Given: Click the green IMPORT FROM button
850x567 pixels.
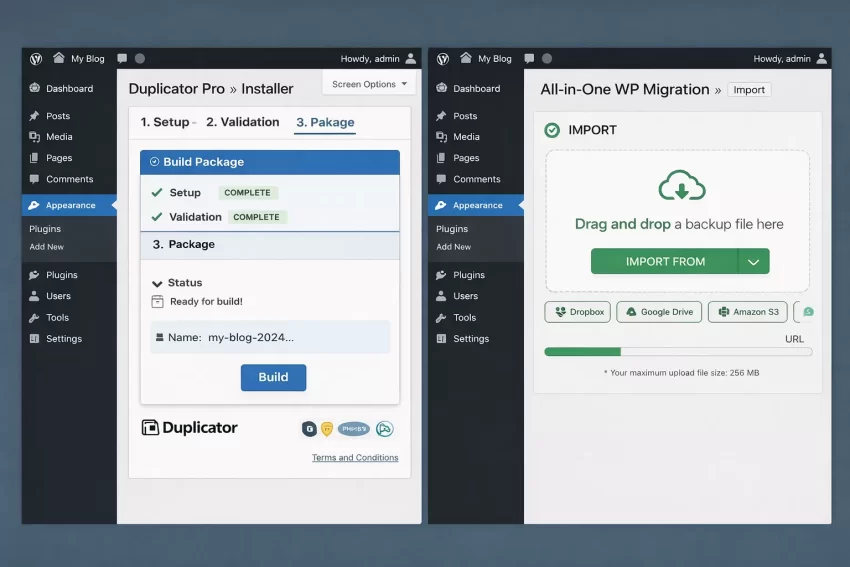Looking at the screenshot, I should coord(665,262).
